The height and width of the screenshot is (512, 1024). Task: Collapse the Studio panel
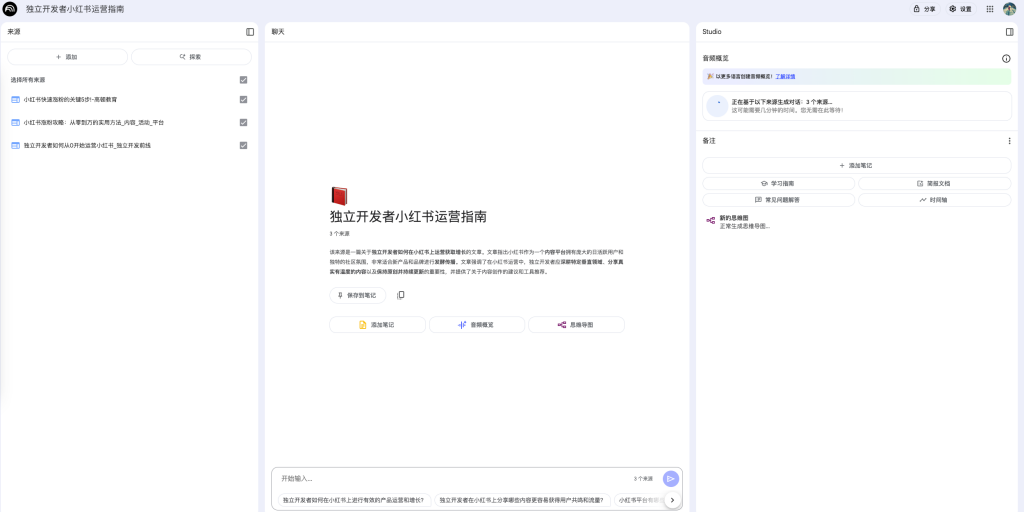(1010, 31)
